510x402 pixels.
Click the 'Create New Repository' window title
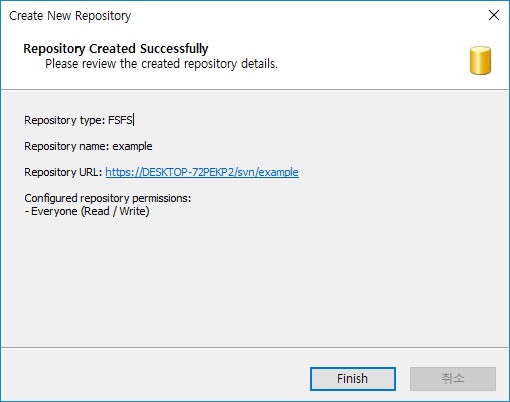pyautogui.click(x=70, y=16)
